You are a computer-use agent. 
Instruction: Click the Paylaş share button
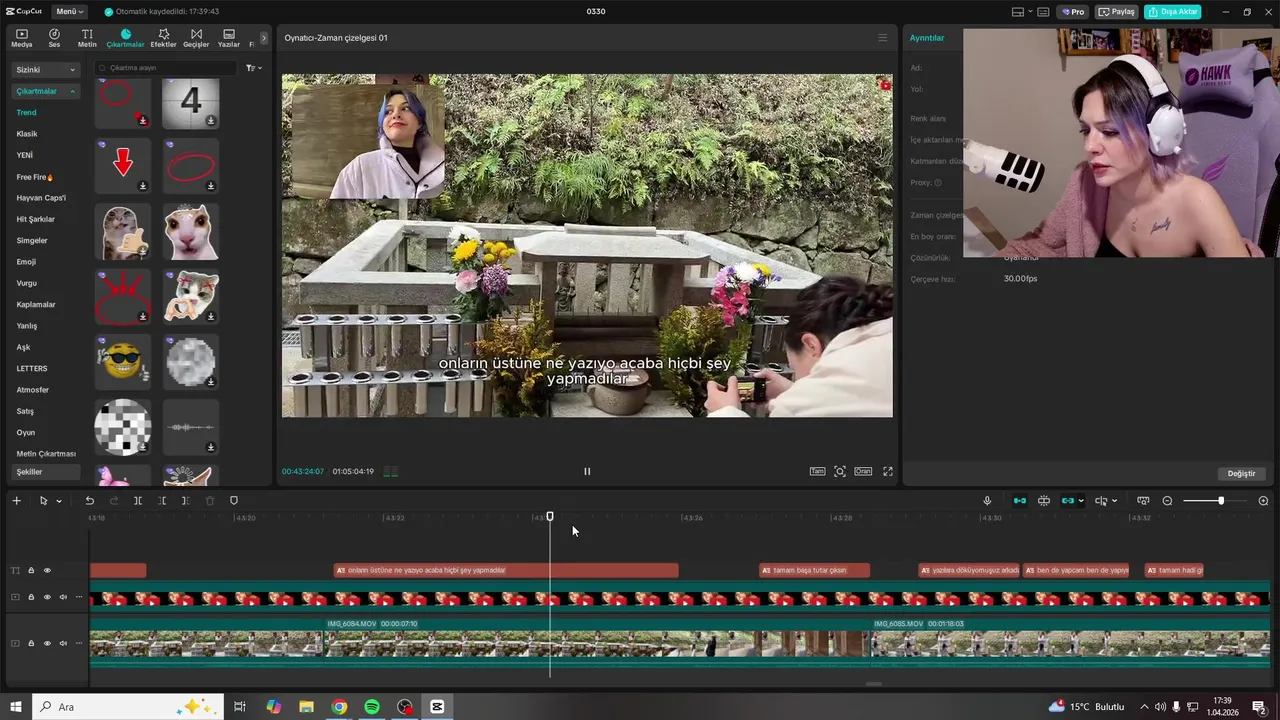[1117, 11]
